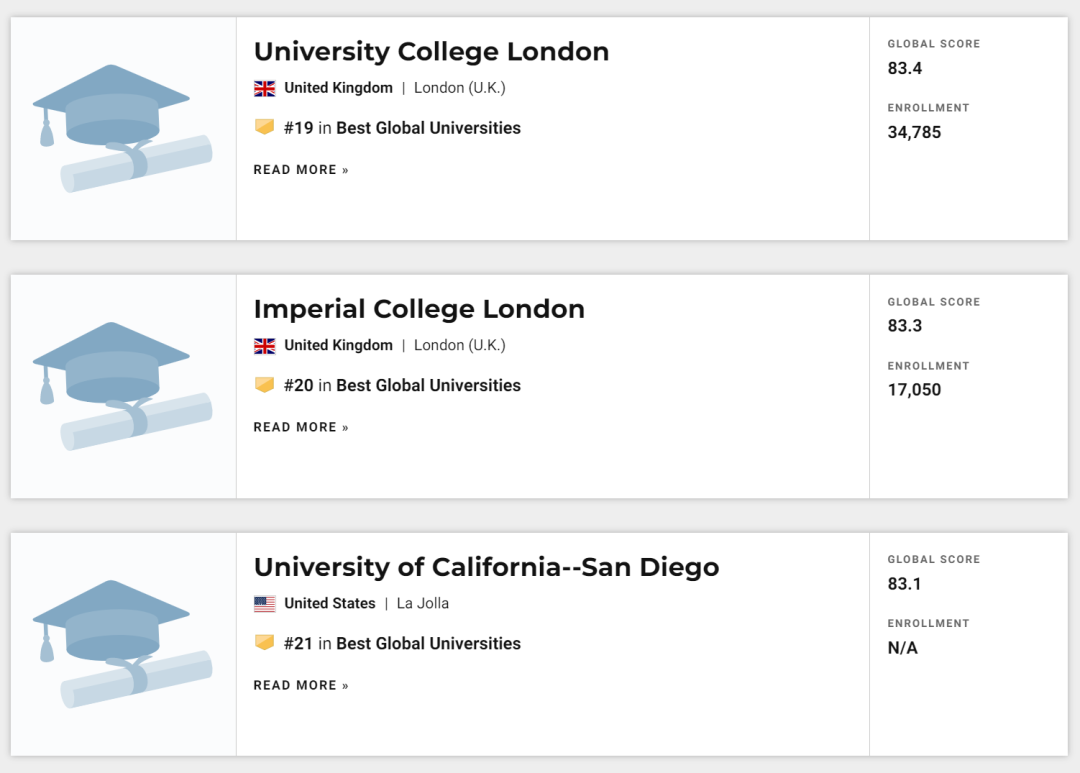Click the UC San Diego graduation cap icon
Screen dimensions: 1080x773
123,644
